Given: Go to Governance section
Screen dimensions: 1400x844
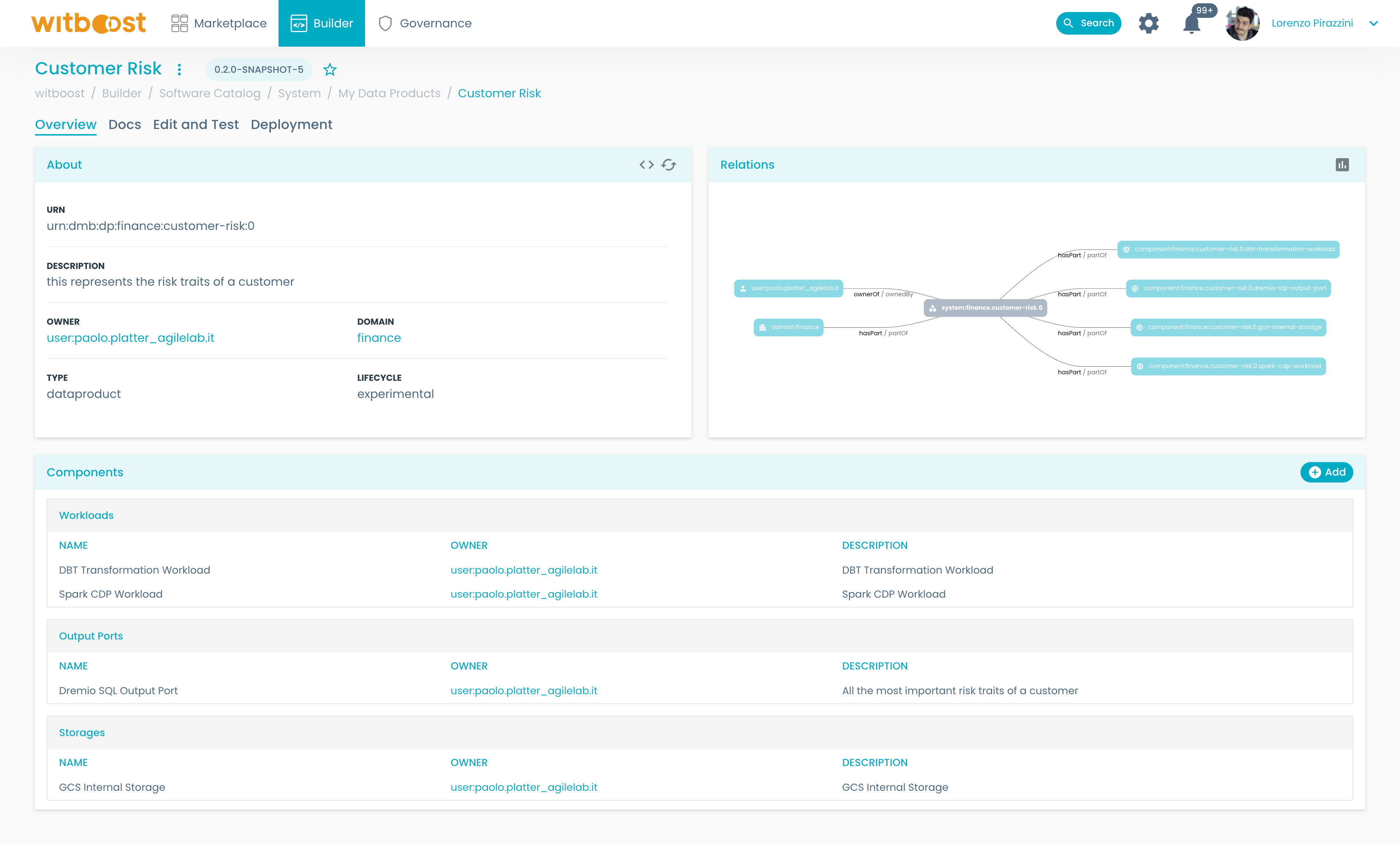Looking at the screenshot, I should [425, 23].
